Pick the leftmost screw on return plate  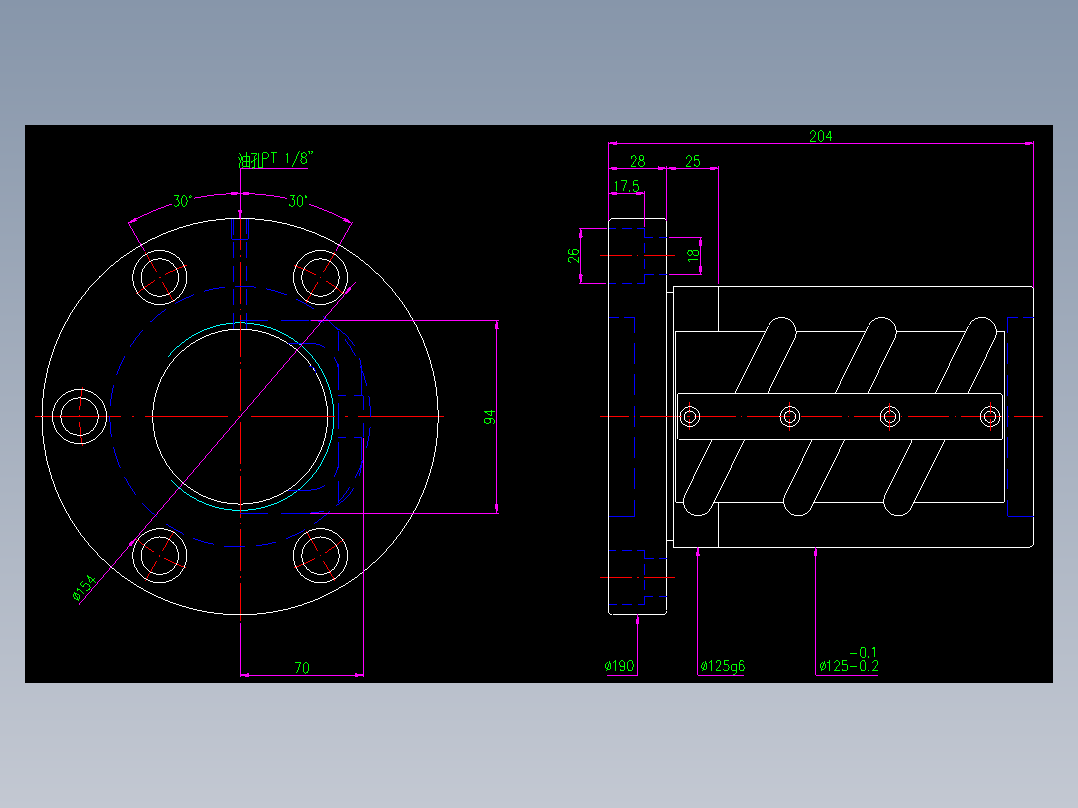click(x=690, y=417)
